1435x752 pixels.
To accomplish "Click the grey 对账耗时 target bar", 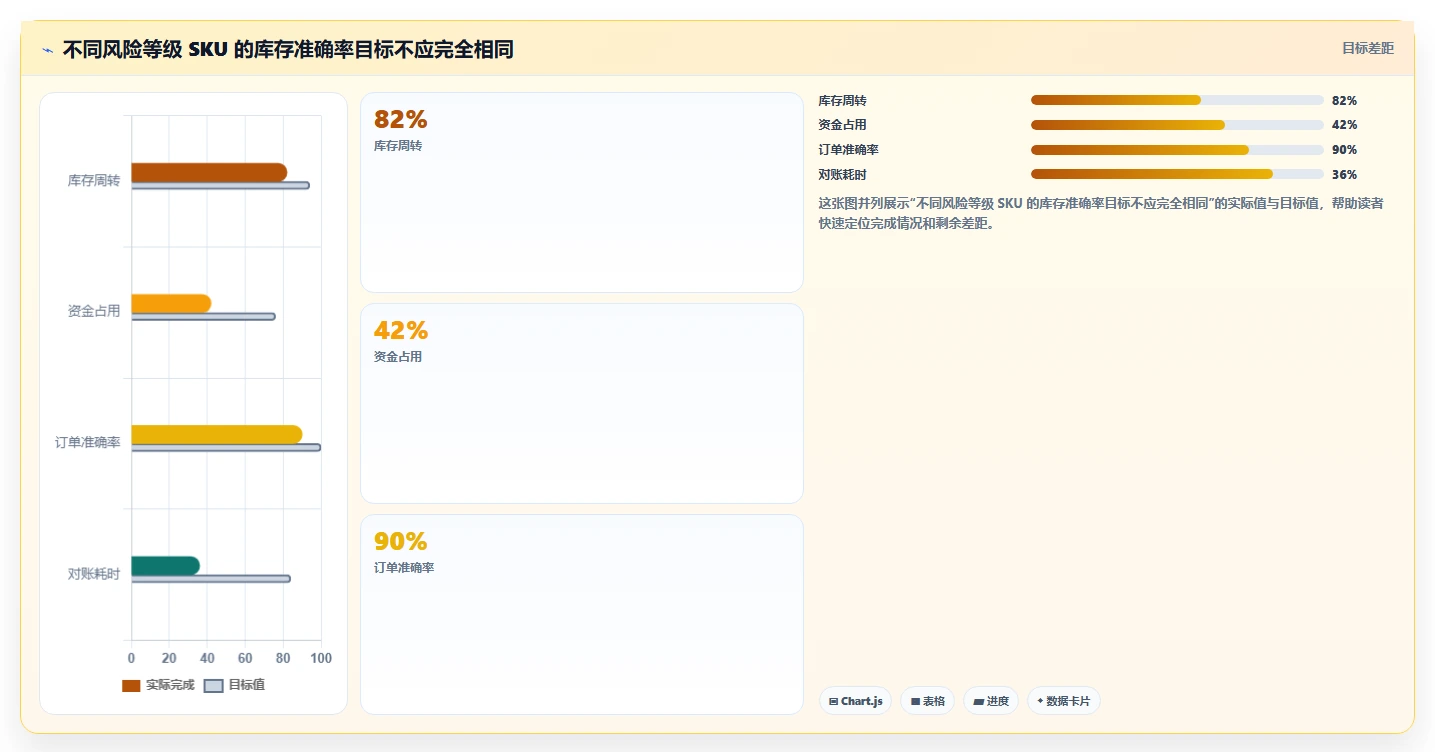I will coord(211,578).
